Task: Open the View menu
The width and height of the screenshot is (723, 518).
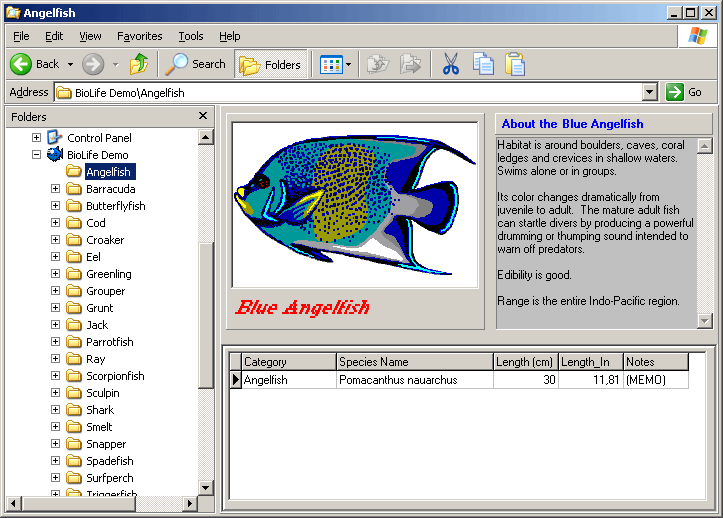Action: pyautogui.click(x=90, y=36)
